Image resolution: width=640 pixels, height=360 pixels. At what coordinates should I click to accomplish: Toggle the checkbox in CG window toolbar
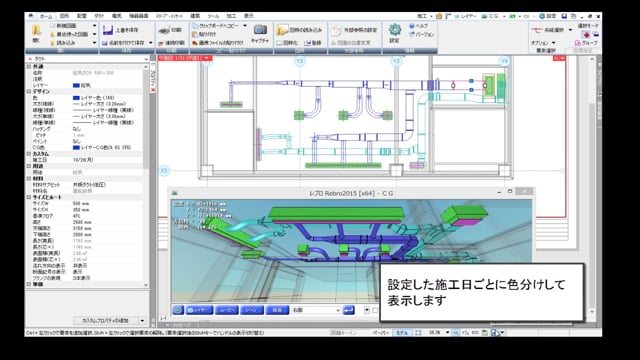(x=375, y=310)
